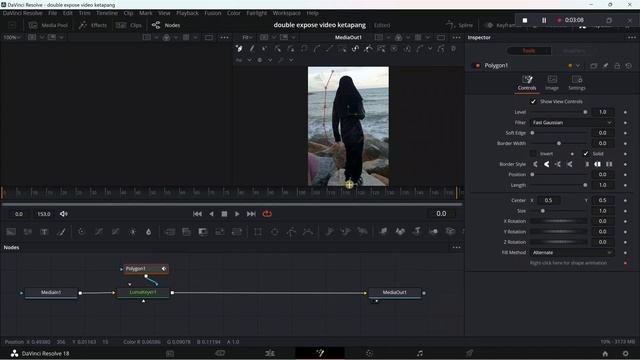Go to the Color page icon

tap(369, 353)
